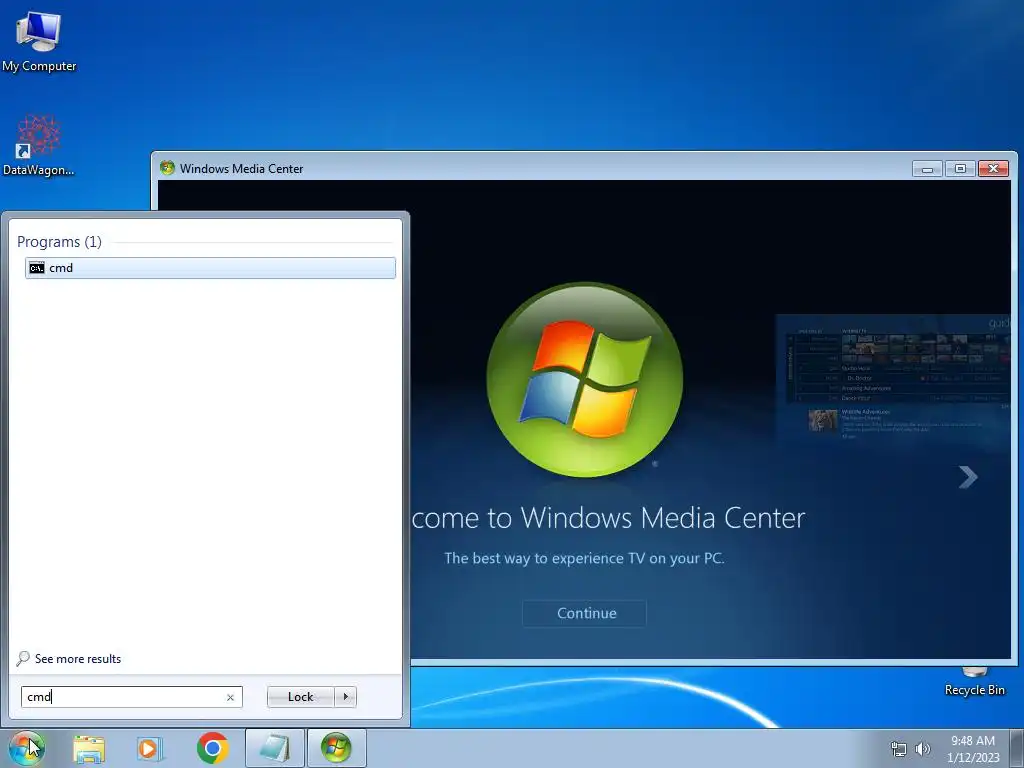This screenshot has width=1024, height=768.
Task: Close the Windows Media Center window
Action: (993, 168)
